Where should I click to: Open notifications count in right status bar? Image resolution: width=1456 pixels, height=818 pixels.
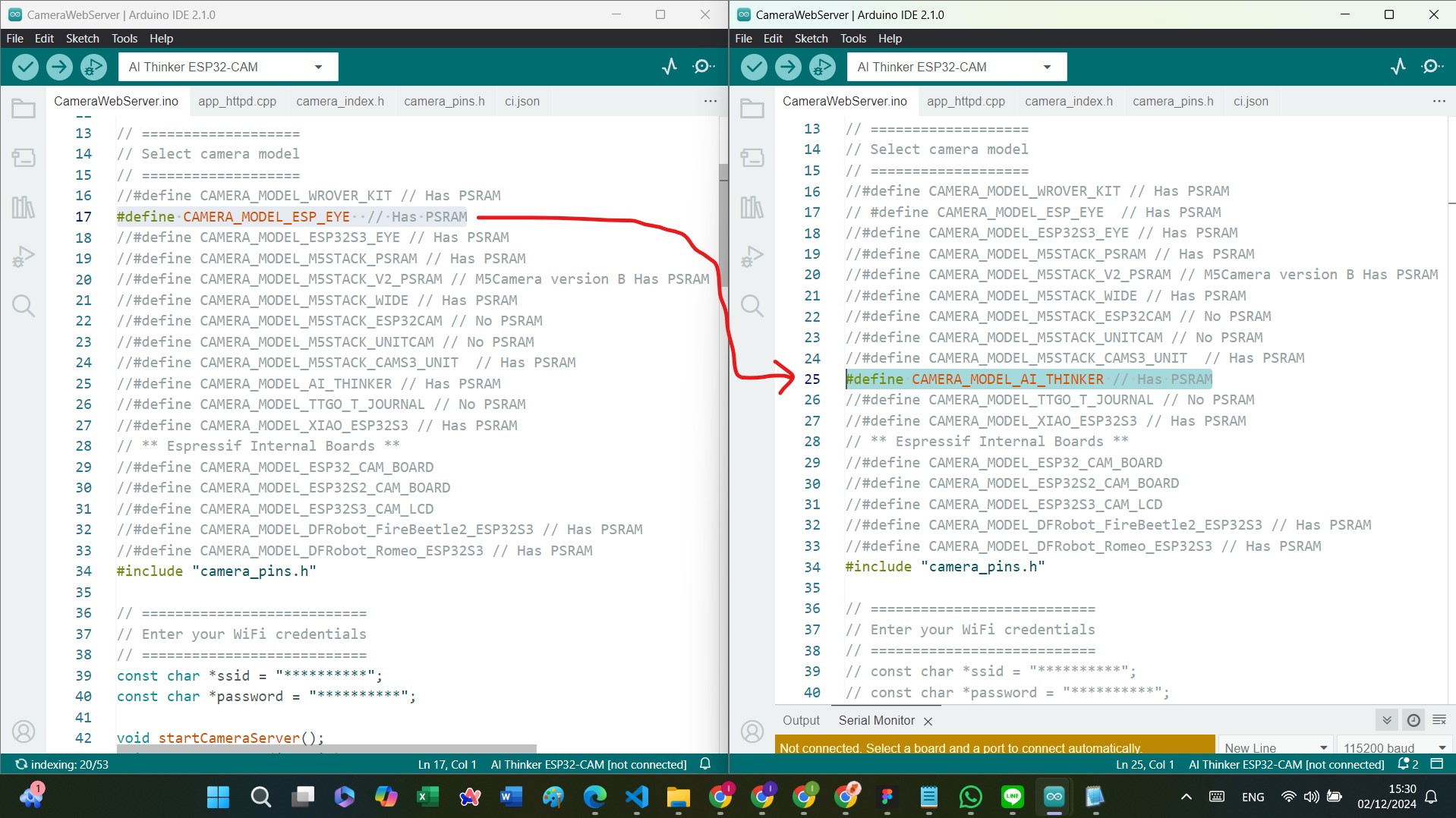(1408, 764)
